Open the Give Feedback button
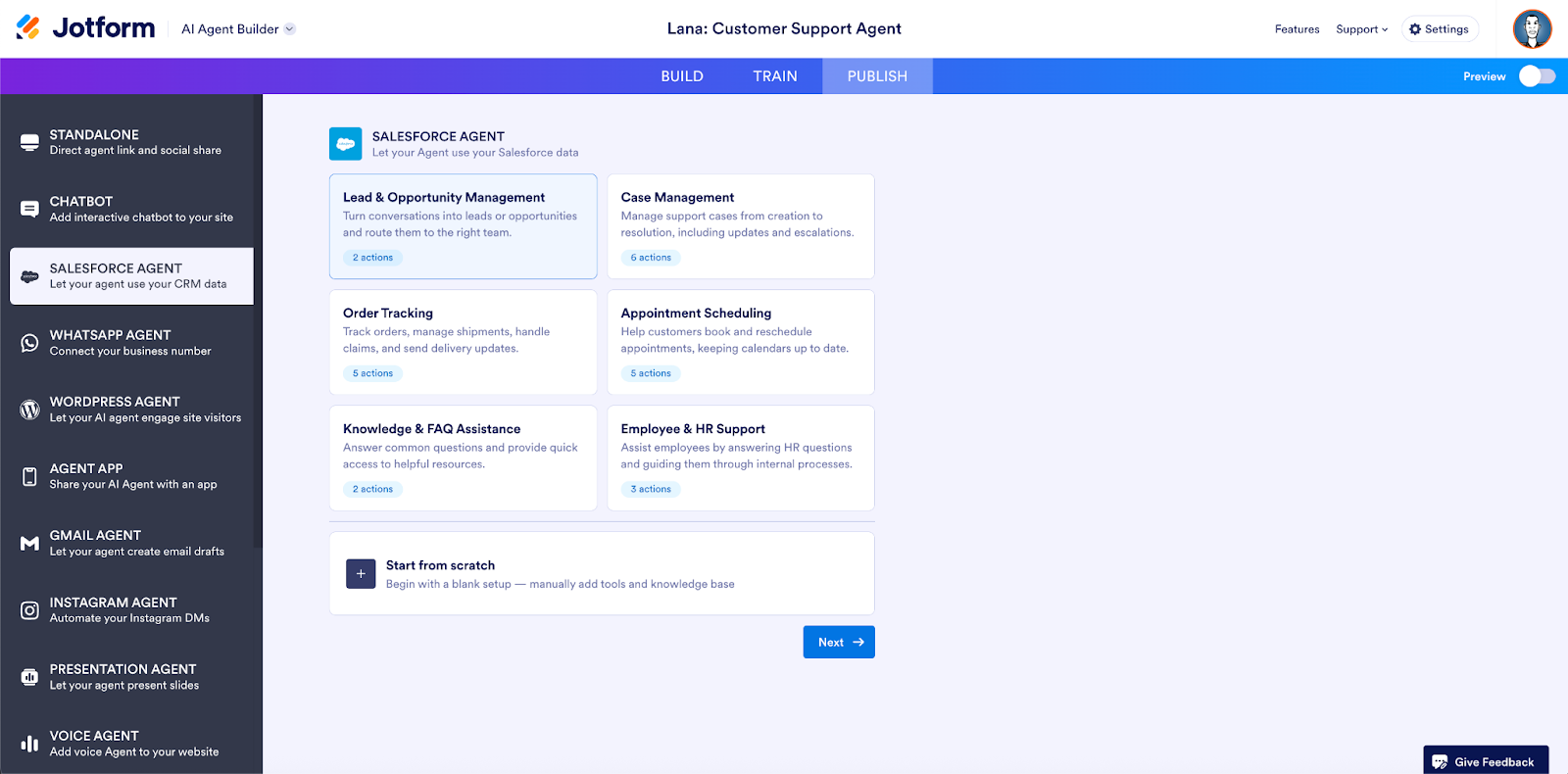Viewport: 1568px width, 774px height. [1485, 761]
